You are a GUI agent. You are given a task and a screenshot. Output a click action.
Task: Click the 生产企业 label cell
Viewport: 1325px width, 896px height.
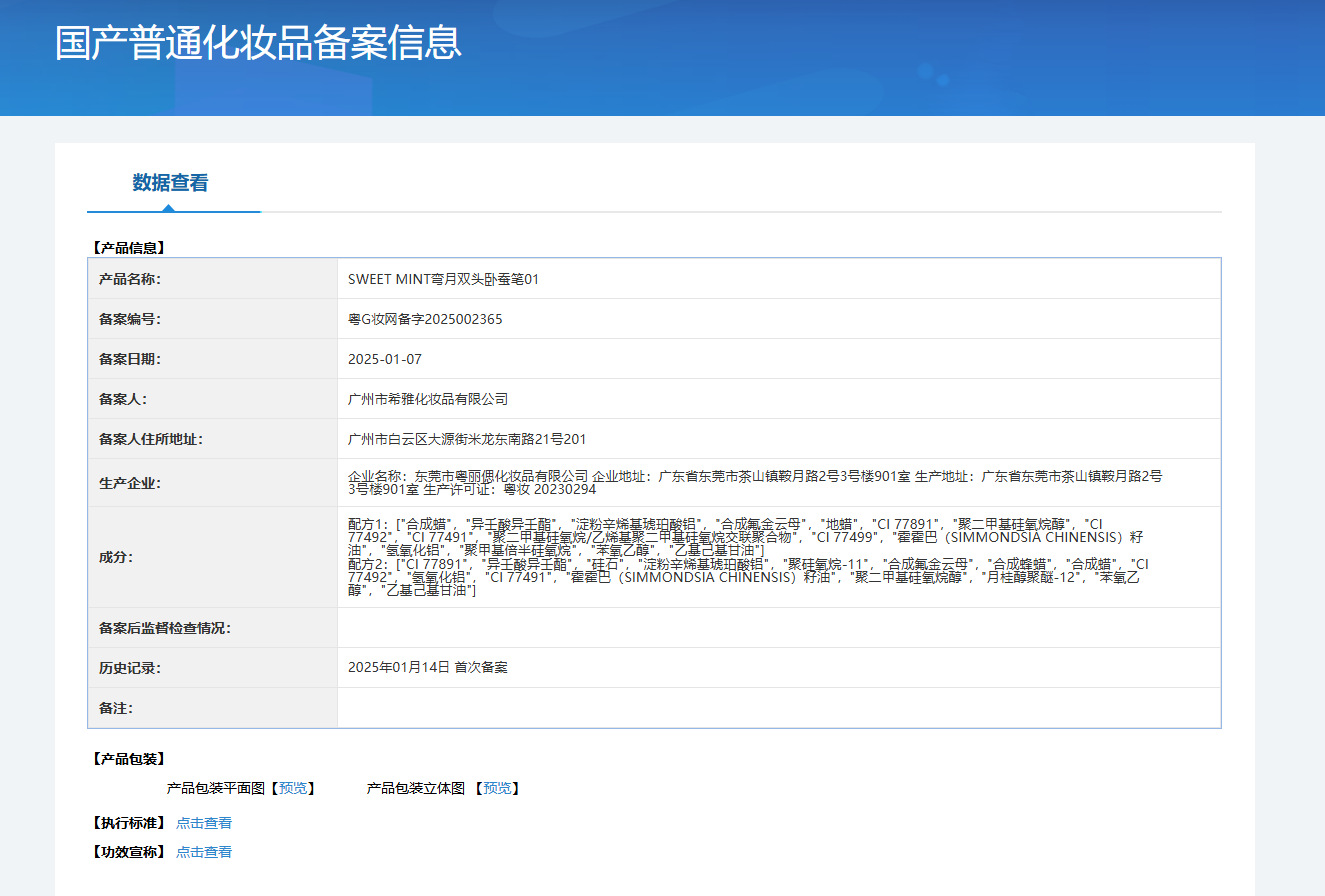[x=213, y=483]
